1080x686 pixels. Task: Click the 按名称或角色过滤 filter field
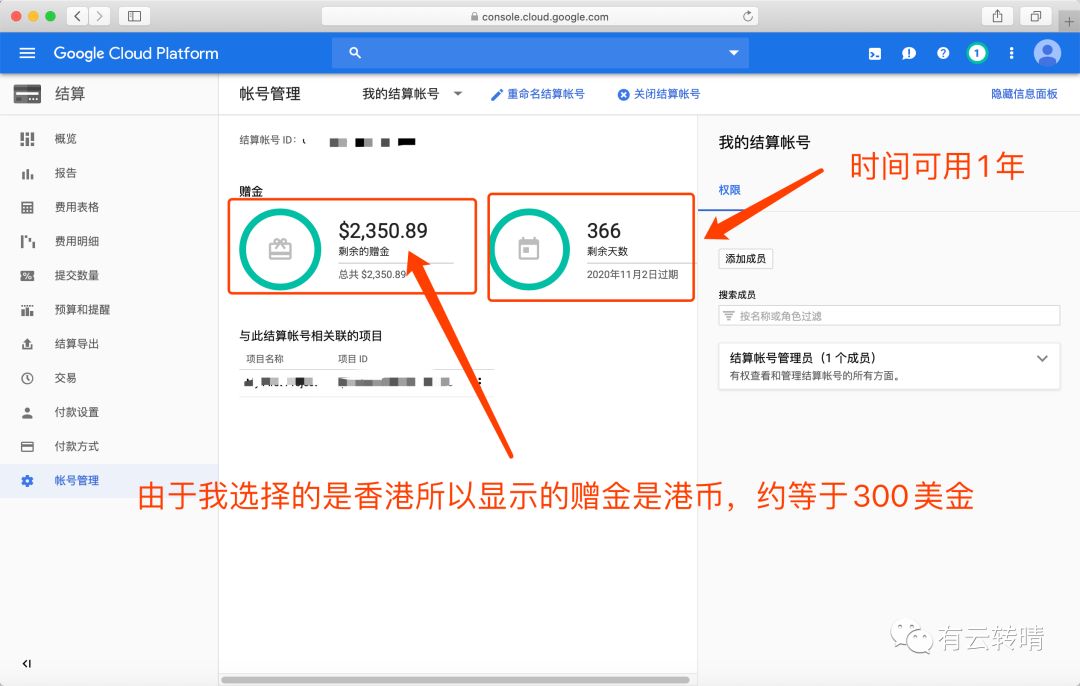[x=889, y=316]
